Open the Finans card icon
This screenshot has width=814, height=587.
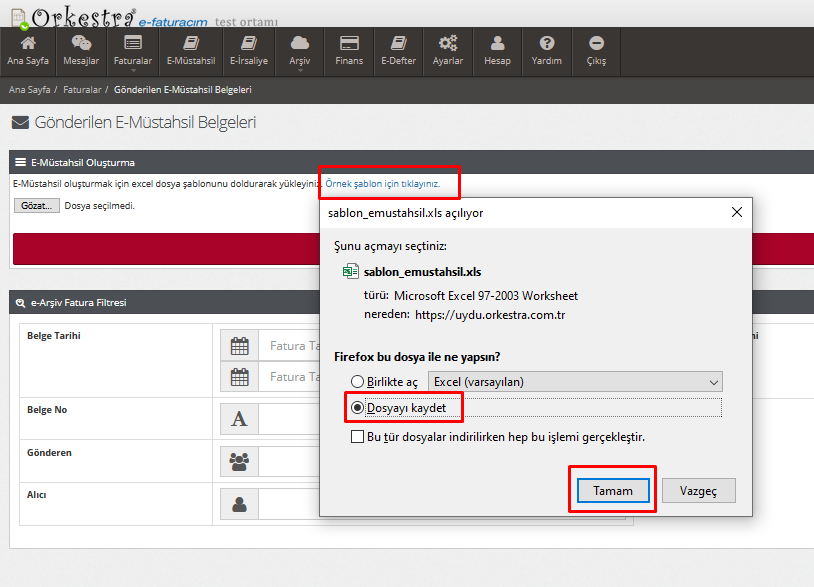349,44
